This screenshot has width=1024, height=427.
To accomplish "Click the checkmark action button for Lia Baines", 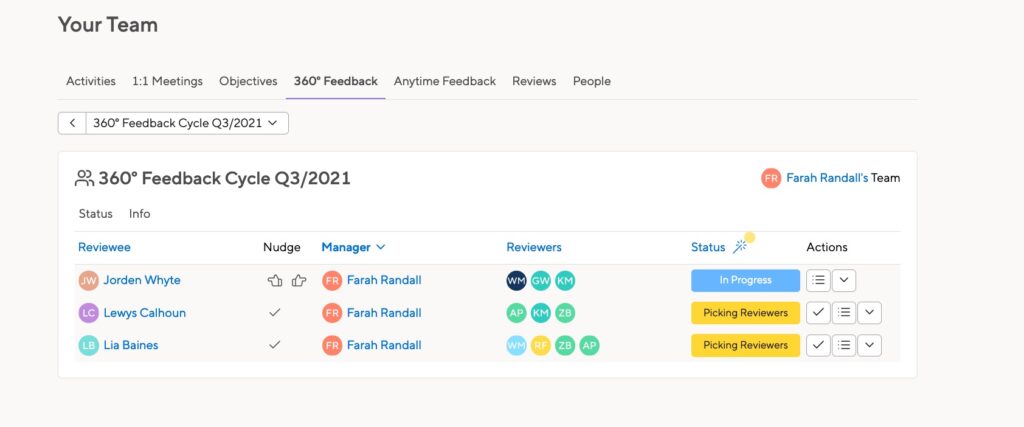I will [818, 345].
